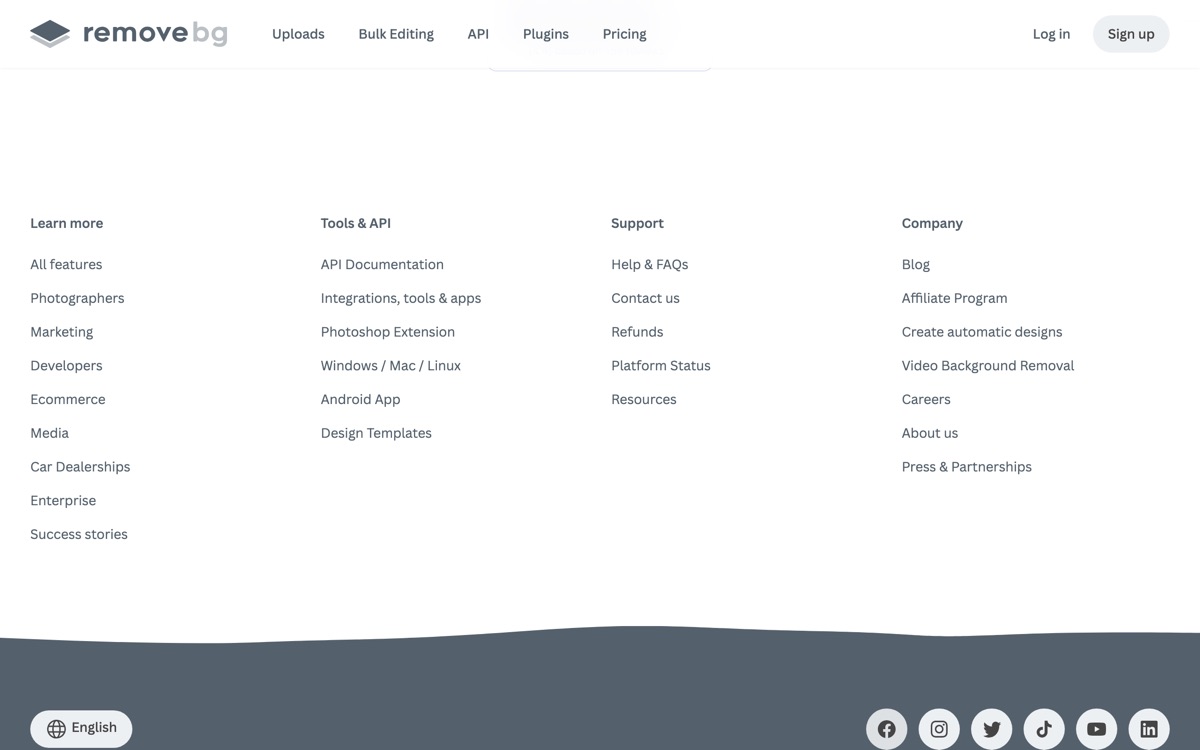Open the Resources link

click(x=644, y=399)
